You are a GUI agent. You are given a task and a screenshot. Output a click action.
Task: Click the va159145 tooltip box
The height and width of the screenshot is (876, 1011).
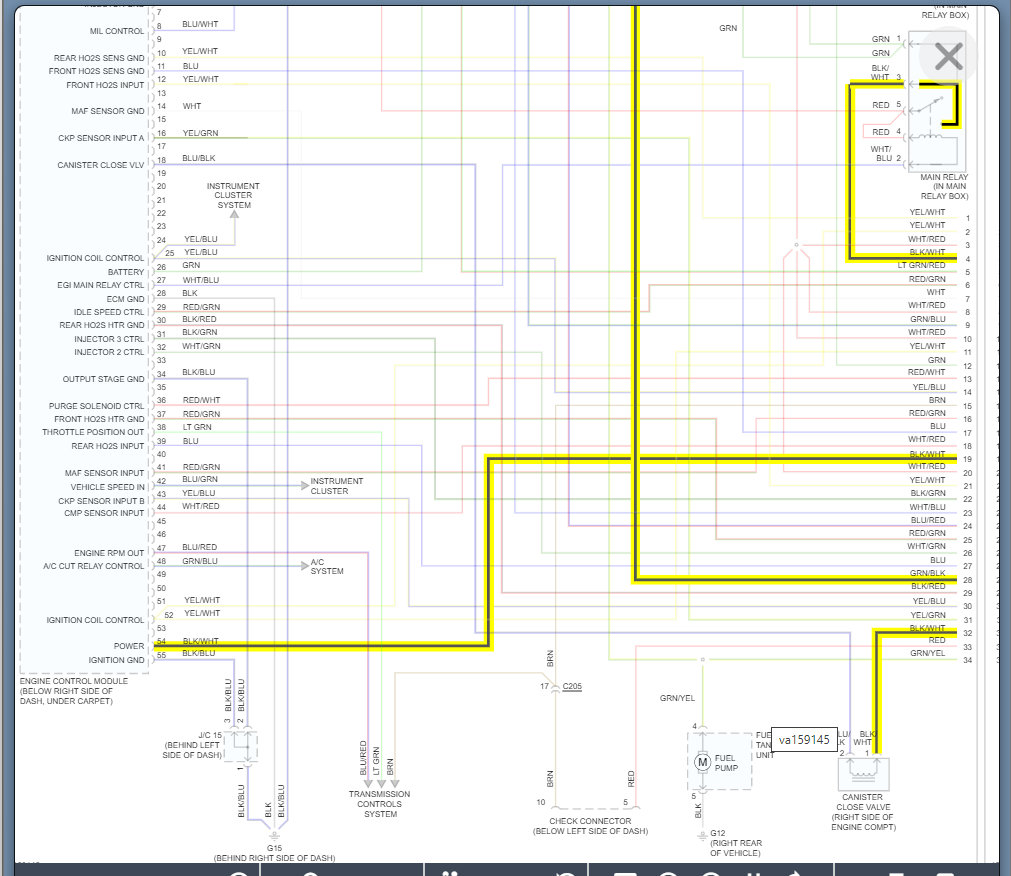[x=804, y=740]
